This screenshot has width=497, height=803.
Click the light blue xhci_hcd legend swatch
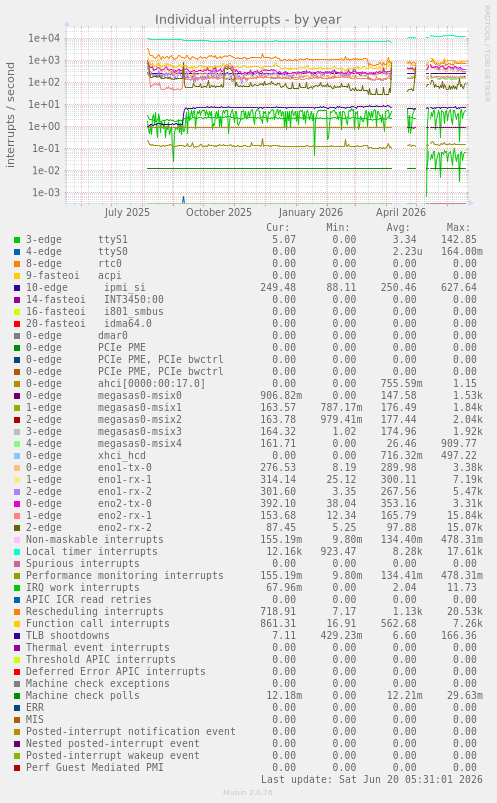[17, 456]
